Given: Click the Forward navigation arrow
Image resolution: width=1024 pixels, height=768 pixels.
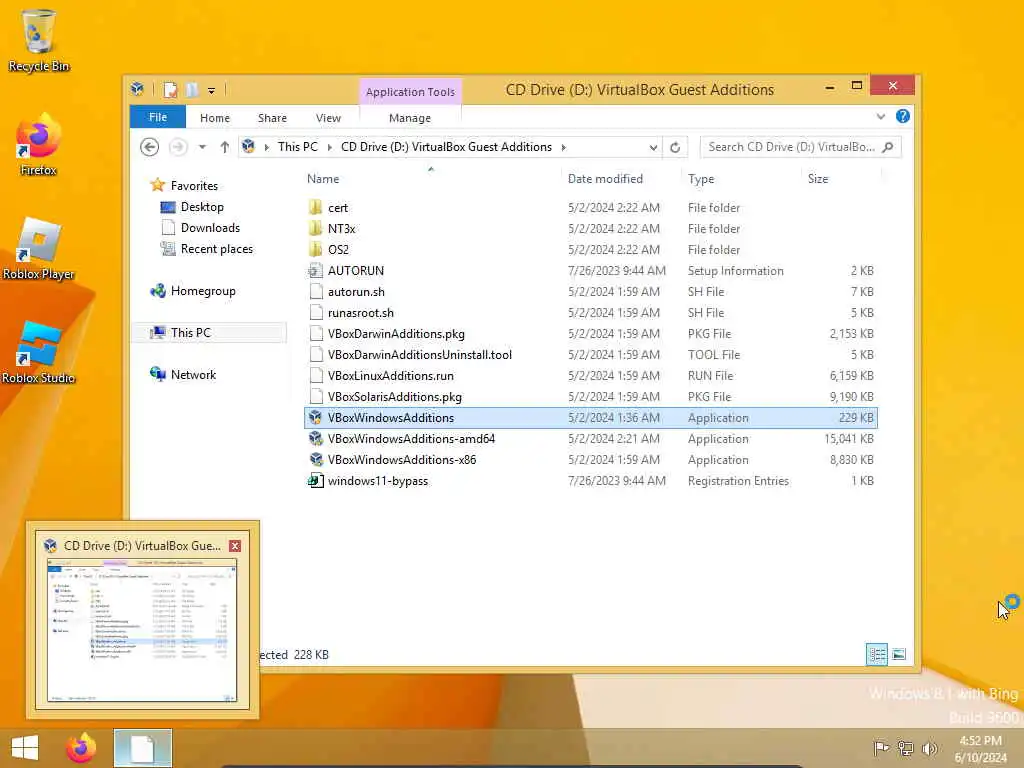Looking at the screenshot, I should (177, 147).
